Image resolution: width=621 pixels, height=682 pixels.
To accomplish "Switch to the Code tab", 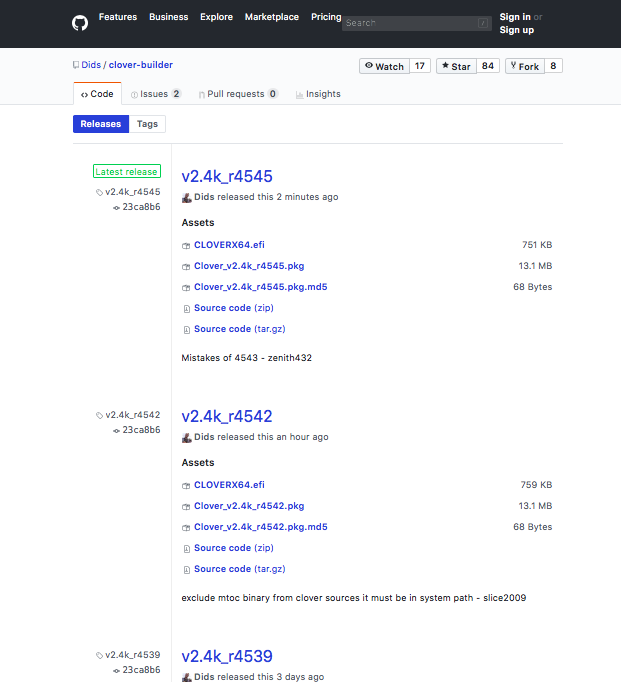I will 97,94.
